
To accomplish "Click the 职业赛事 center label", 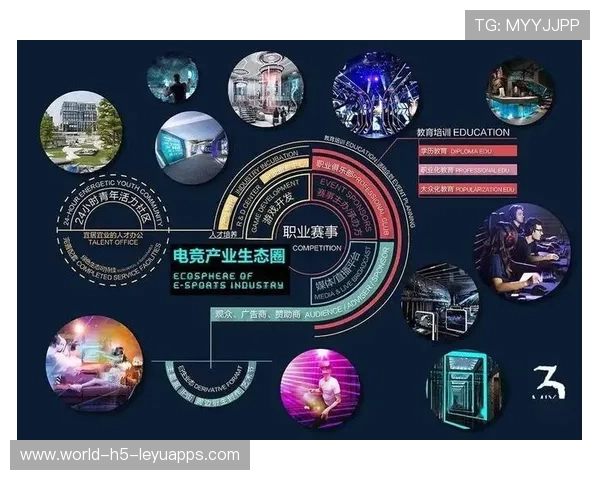I will tap(310, 232).
